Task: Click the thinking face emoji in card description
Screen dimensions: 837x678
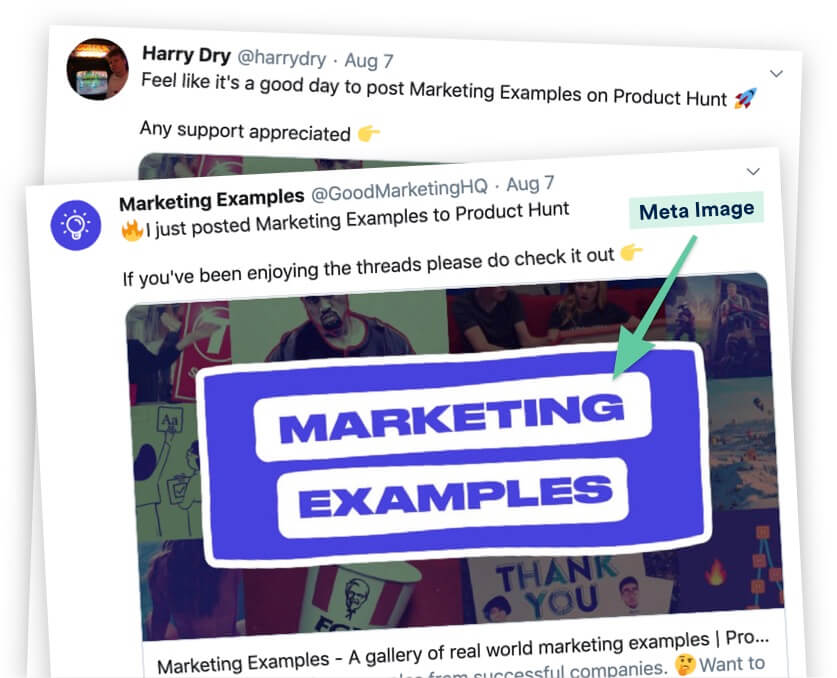Action: [685, 665]
